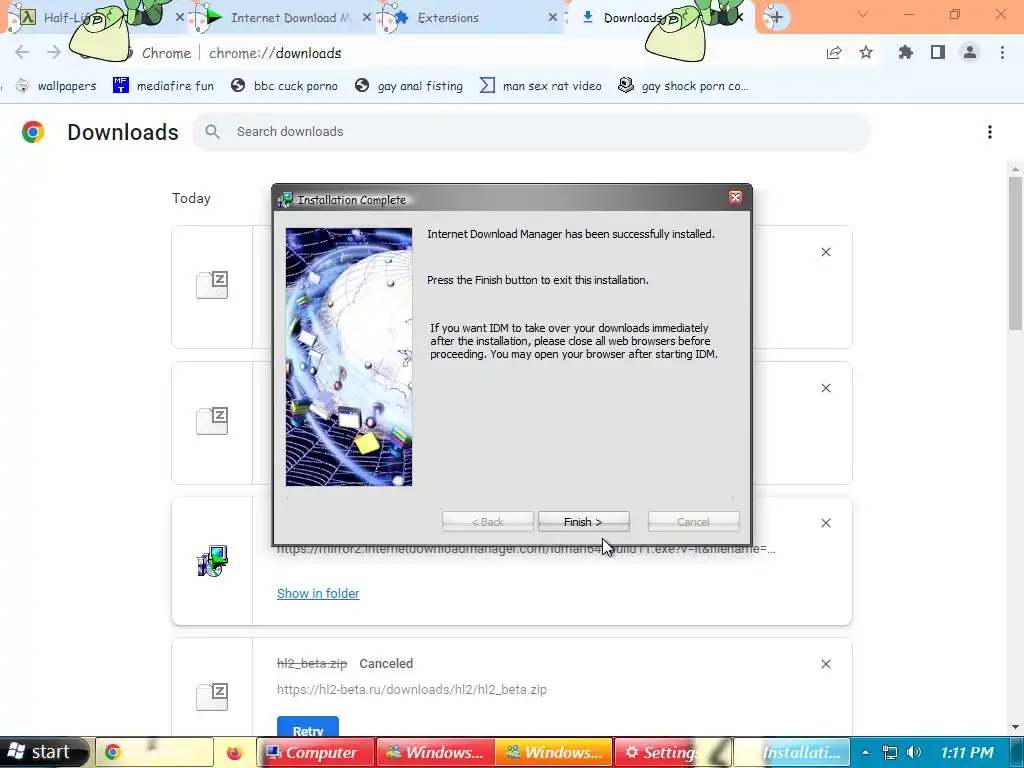This screenshot has width=1024, height=768.
Task: Select the Downloads tab
Action: 660,18
